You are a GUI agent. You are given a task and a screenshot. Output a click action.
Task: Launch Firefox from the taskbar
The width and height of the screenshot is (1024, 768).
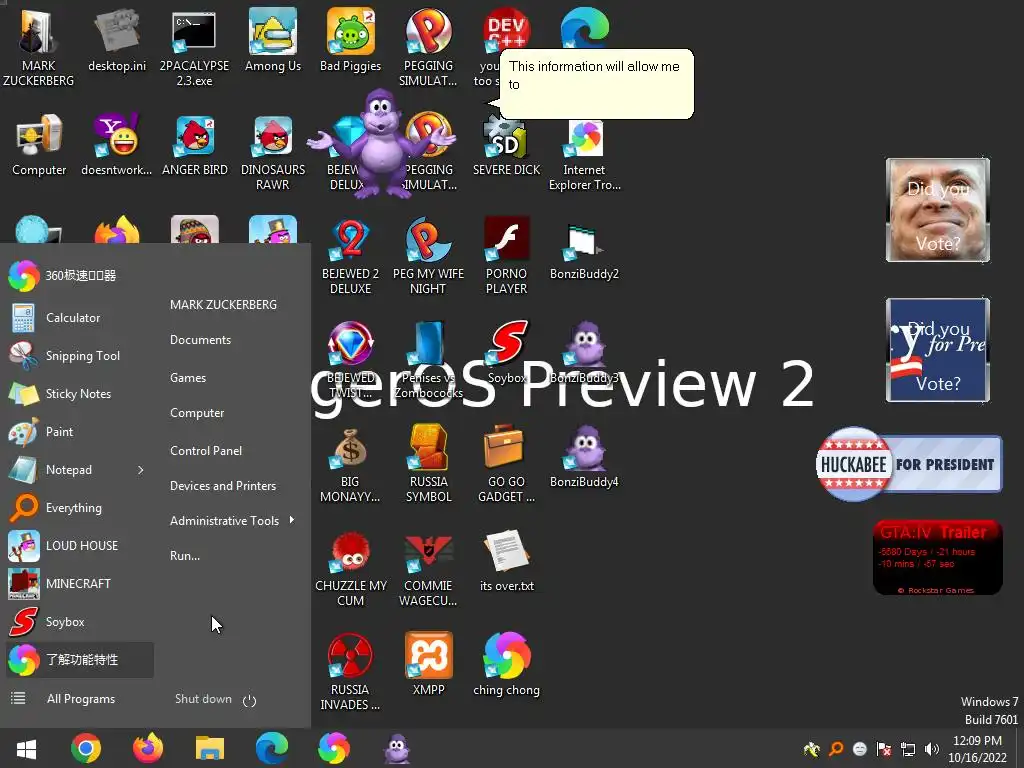point(148,748)
